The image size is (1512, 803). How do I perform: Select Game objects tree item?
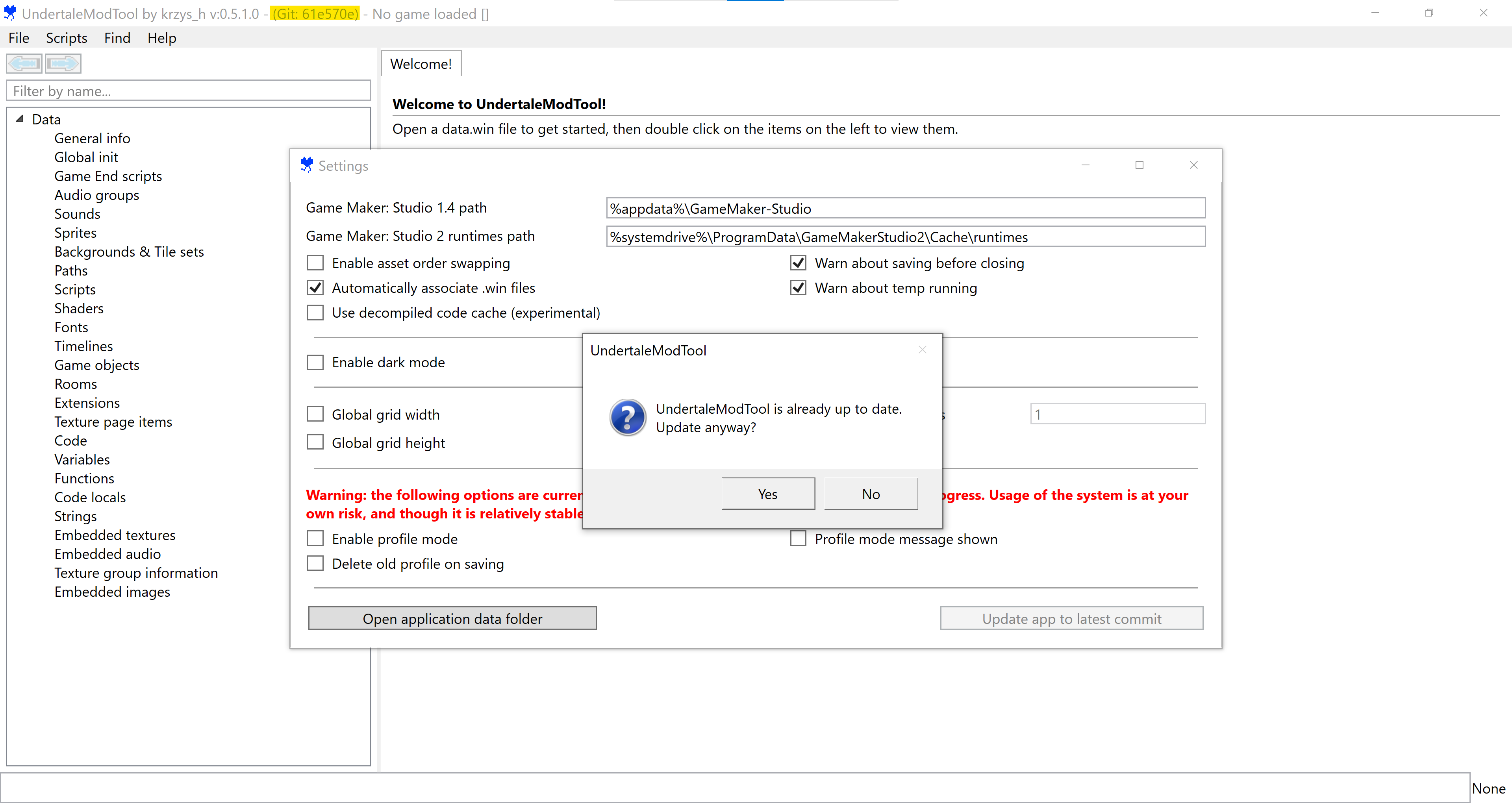pos(97,365)
